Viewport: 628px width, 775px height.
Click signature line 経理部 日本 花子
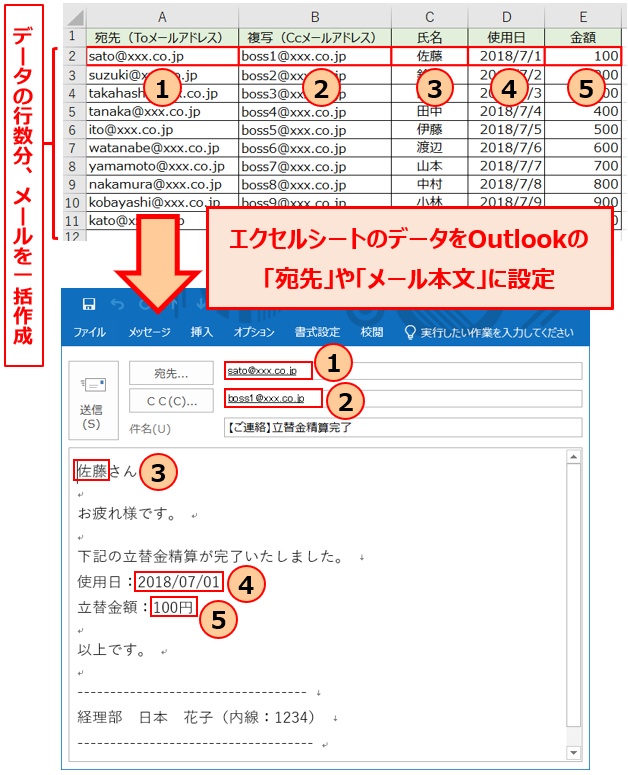196,717
